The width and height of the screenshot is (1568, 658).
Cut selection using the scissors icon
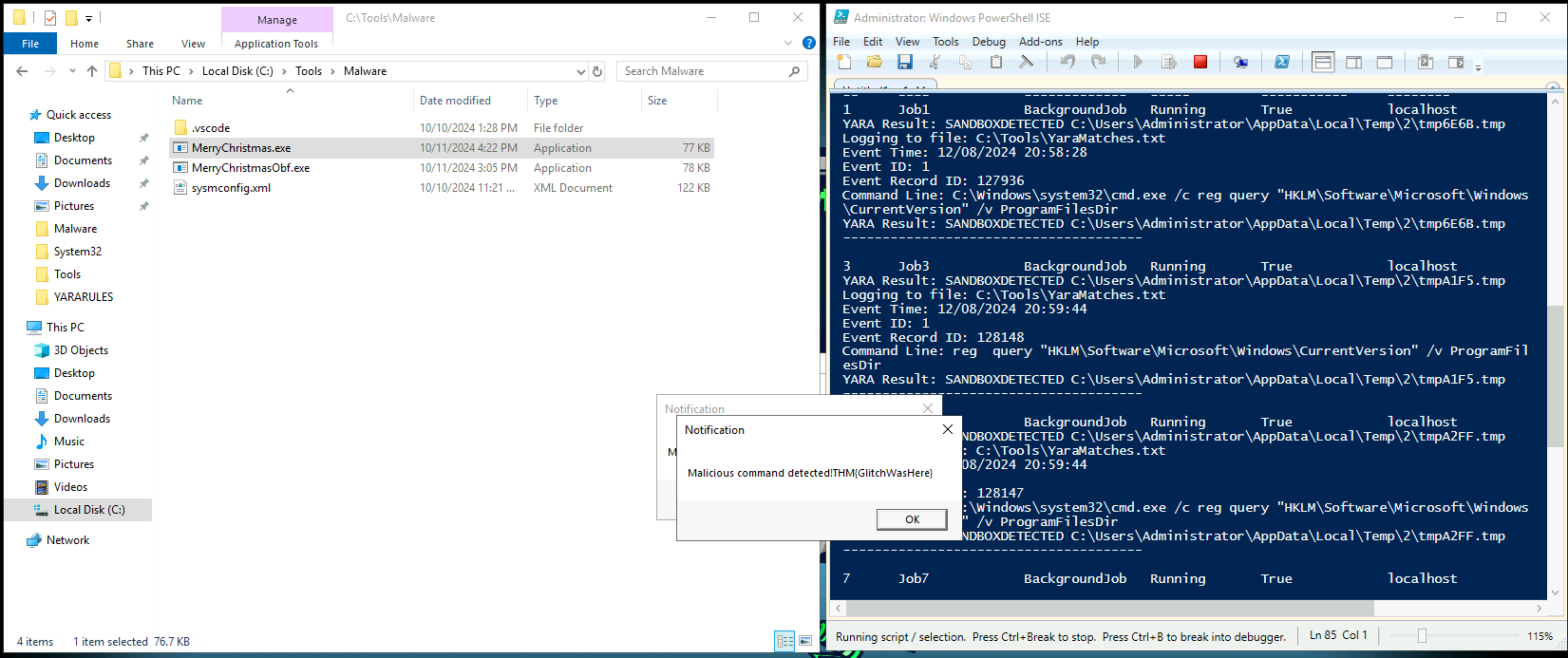935,62
